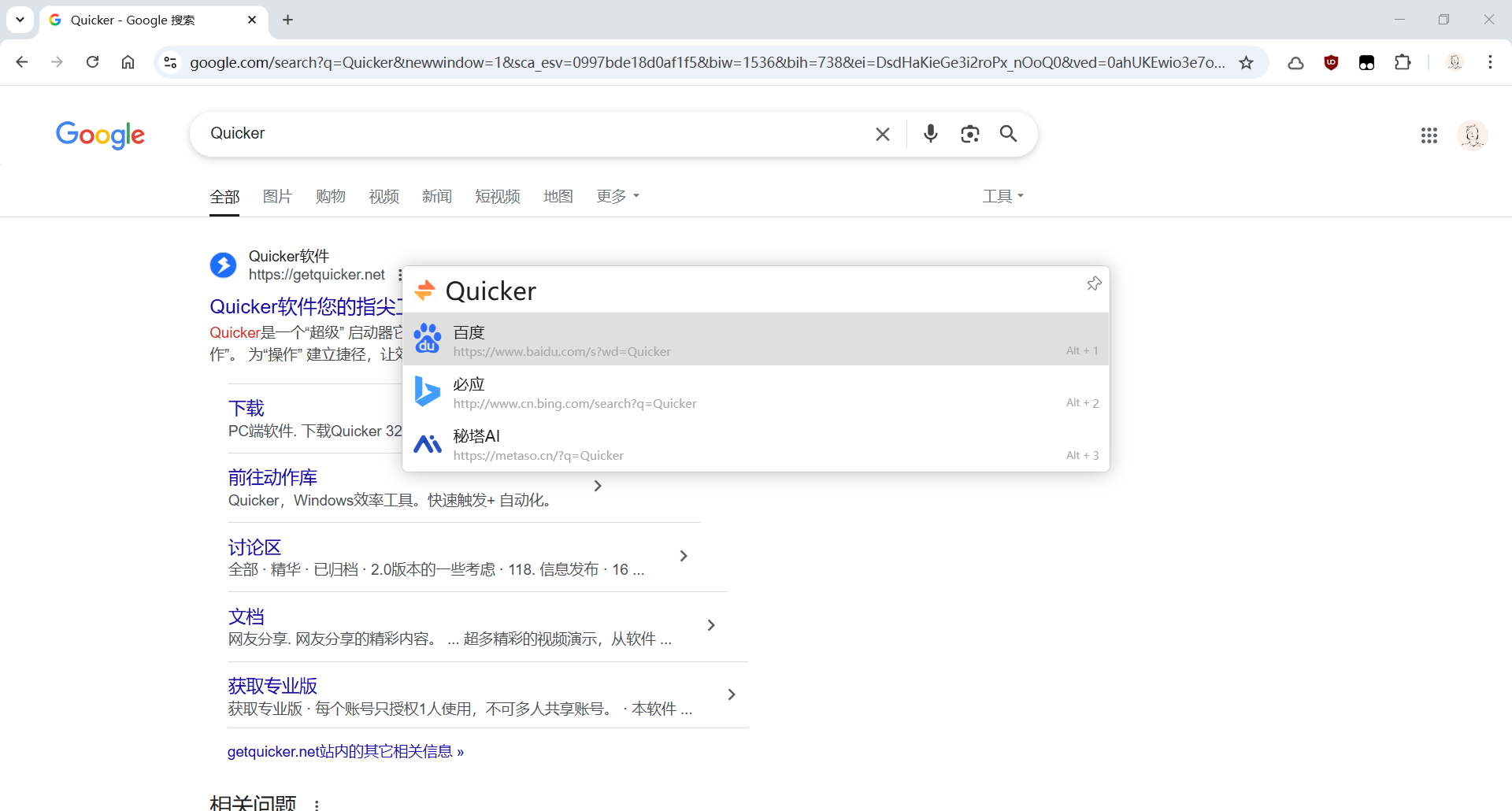Submit search with magnifier icon

(1009, 134)
